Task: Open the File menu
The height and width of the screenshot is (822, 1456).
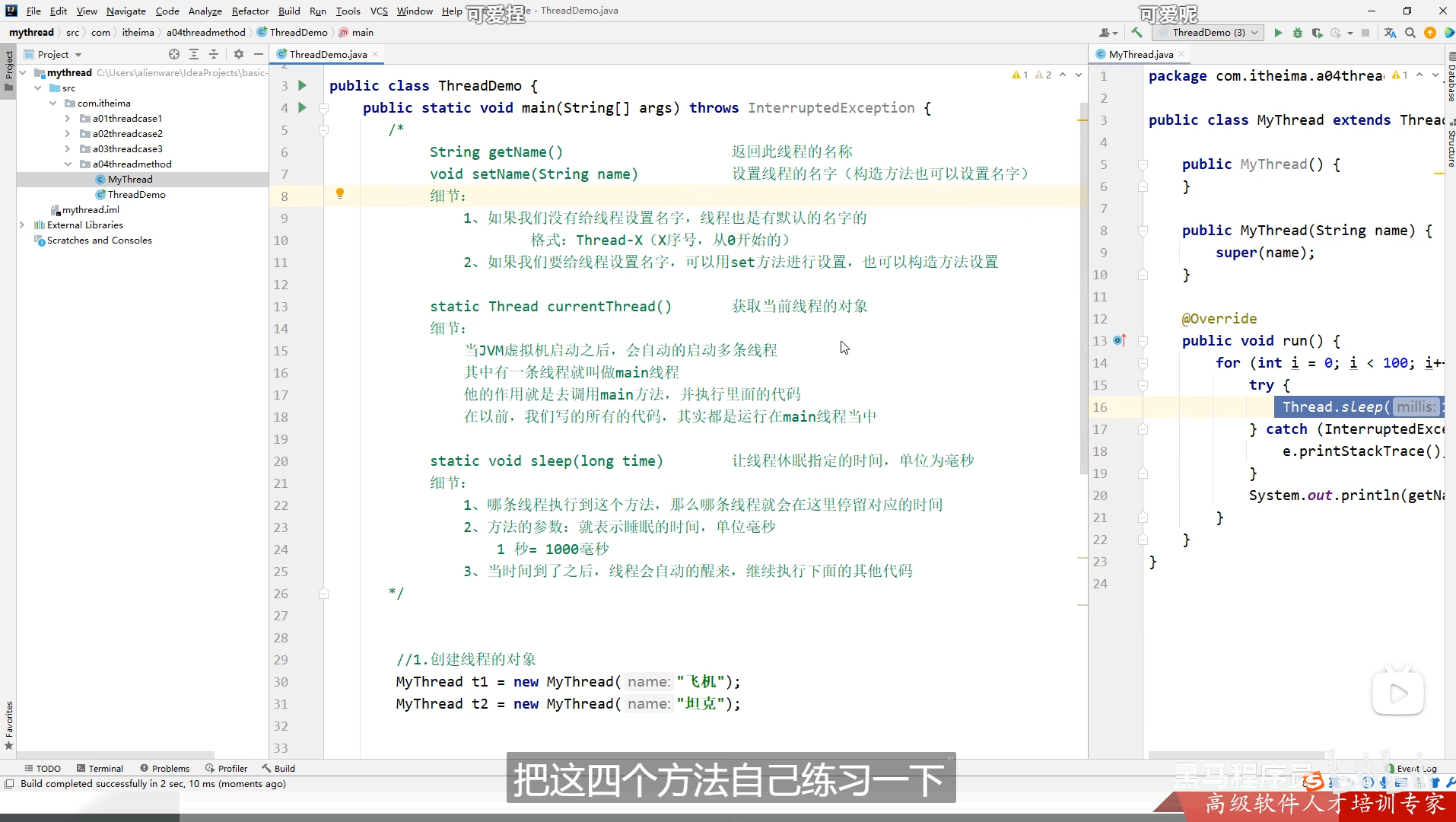Action: point(33,11)
